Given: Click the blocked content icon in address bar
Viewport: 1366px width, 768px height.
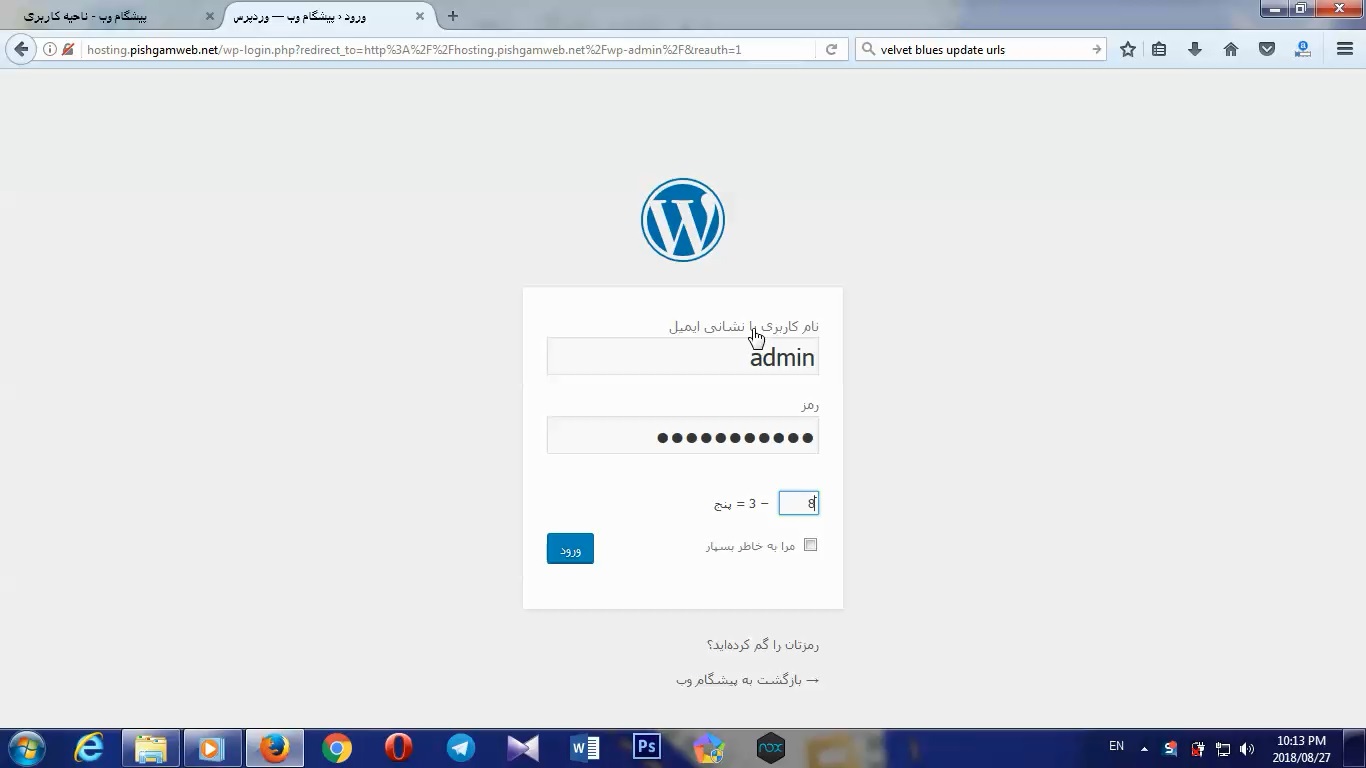Looking at the screenshot, I should pos(68,49).
